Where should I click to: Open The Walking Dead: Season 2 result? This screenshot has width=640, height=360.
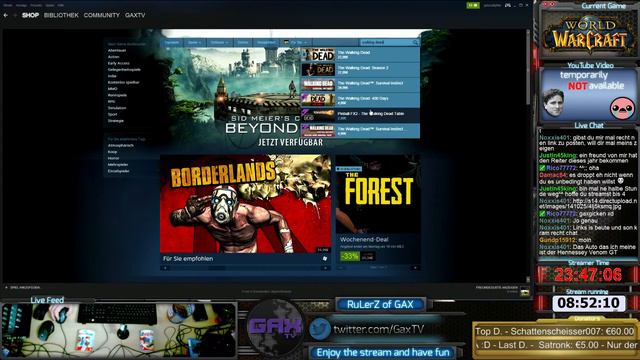pos(360,70)
